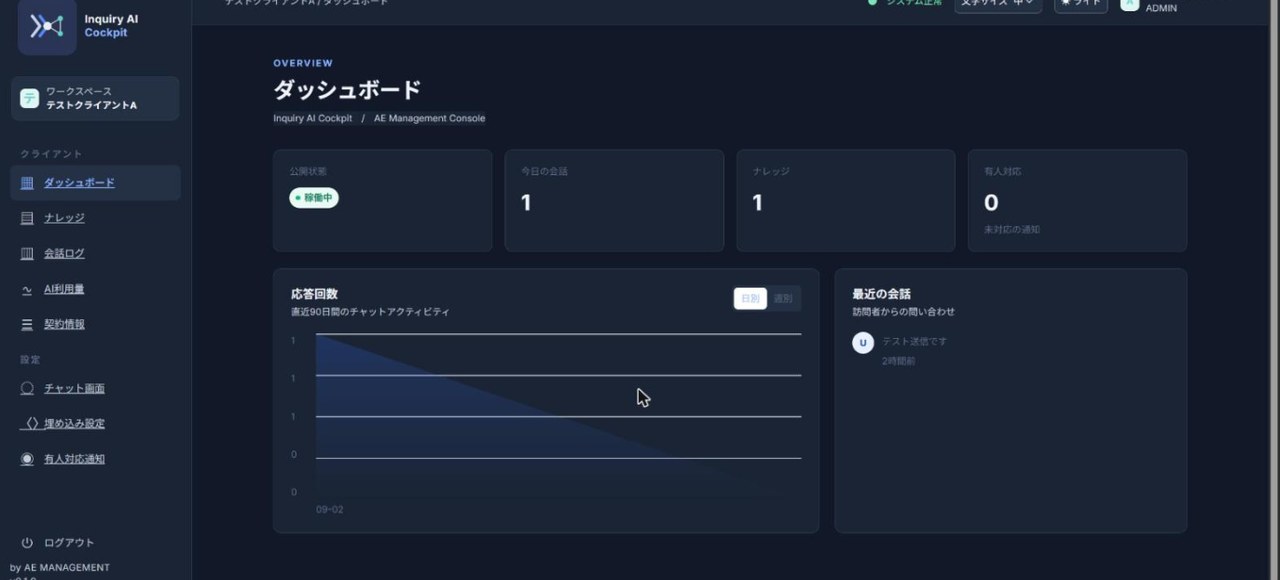Open the 文字サイズ dropdown
1280x580 pixels.
pyautogui.click(x=998, y=4)
